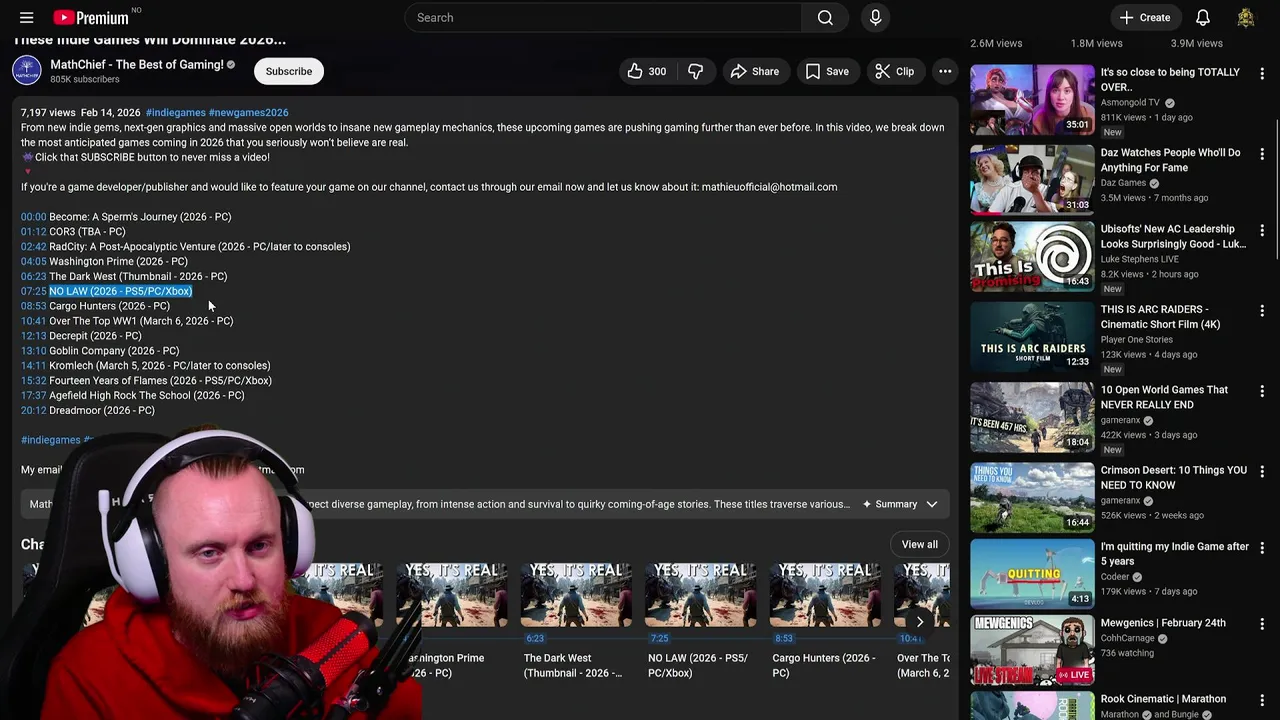View all chapters

pos(919,544)
